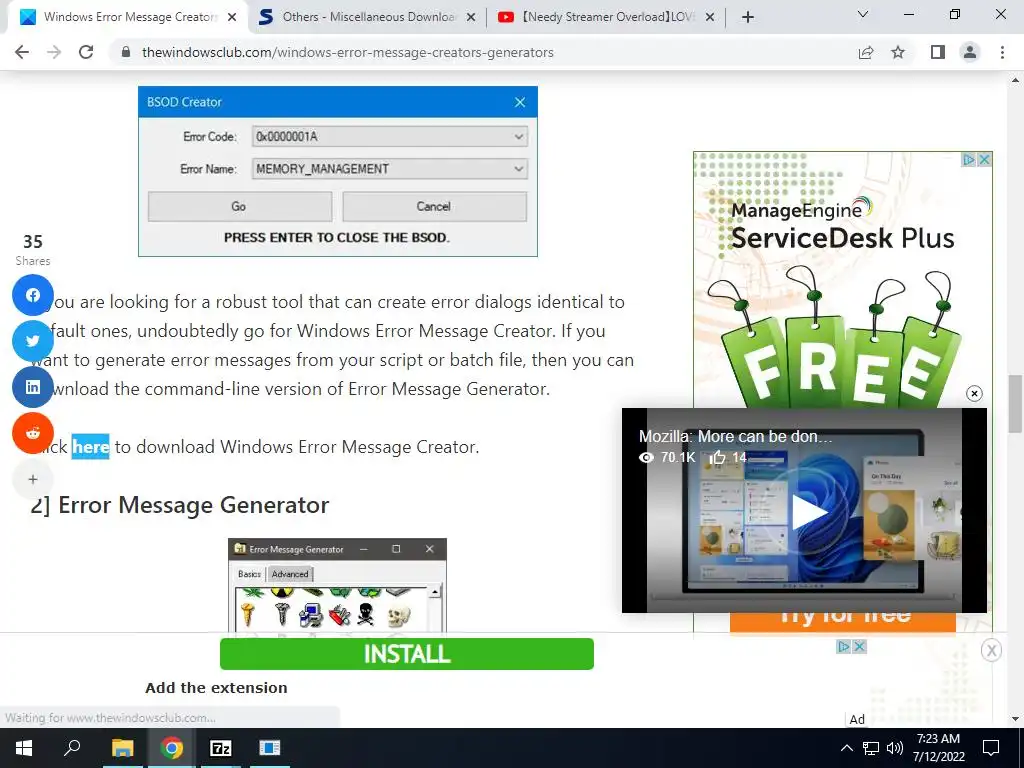Open a new browser tab
Viewport: 1024px width, 768px height.
pos(748,17)
